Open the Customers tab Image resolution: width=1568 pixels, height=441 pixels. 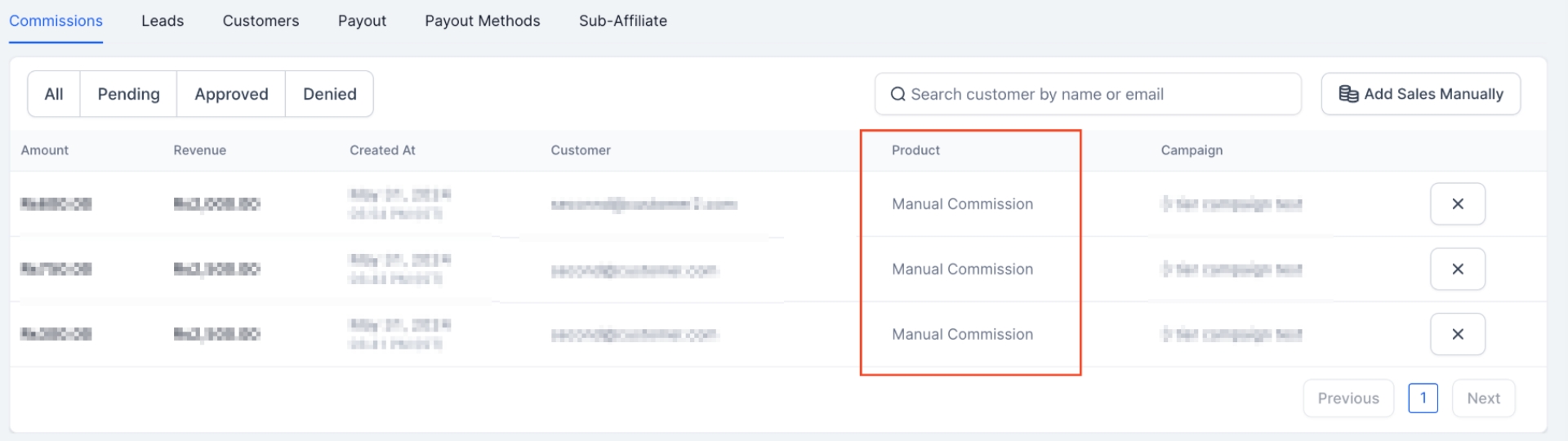tap(261, 21)
